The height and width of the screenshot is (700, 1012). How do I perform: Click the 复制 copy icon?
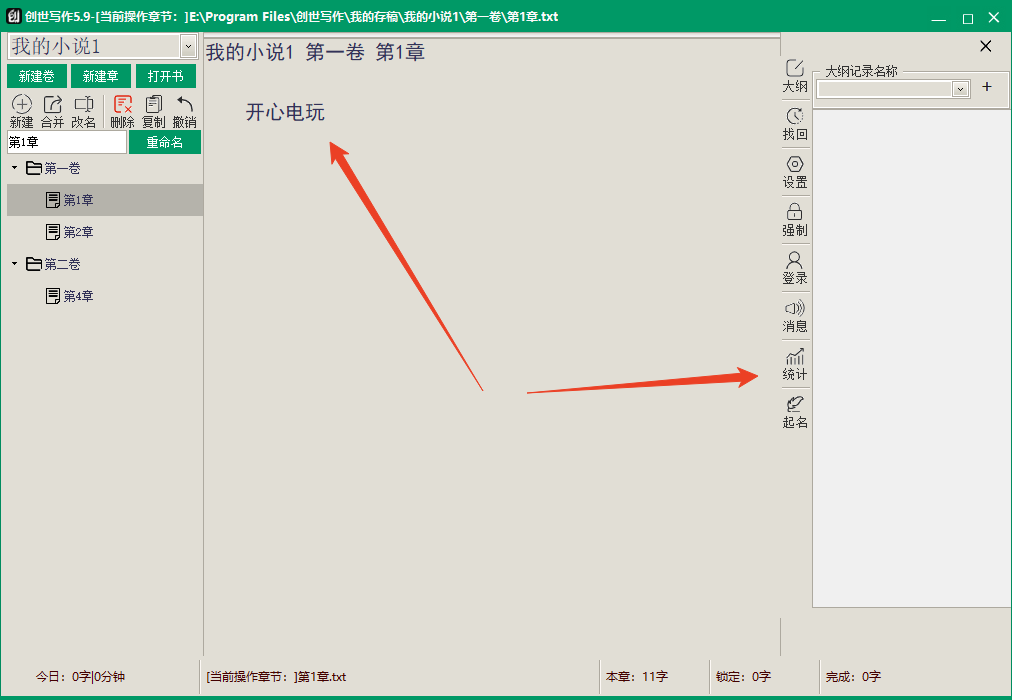pos(153,105)
